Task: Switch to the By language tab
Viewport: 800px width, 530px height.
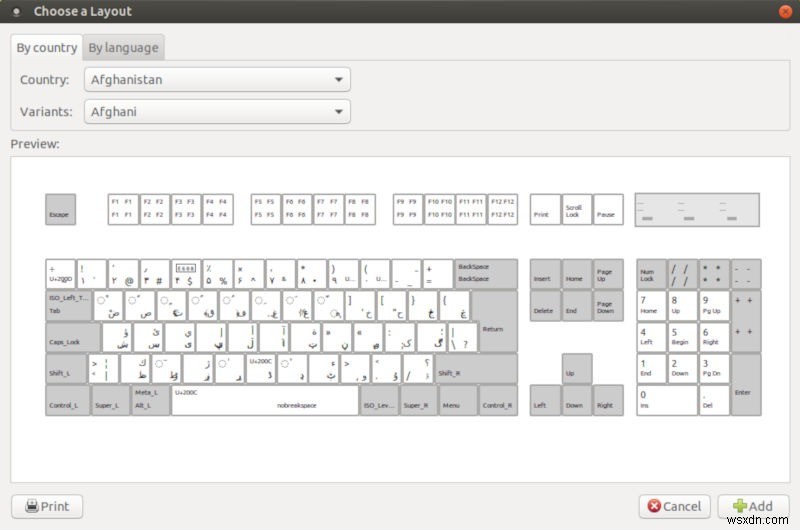Action: (x=123, y=48)
